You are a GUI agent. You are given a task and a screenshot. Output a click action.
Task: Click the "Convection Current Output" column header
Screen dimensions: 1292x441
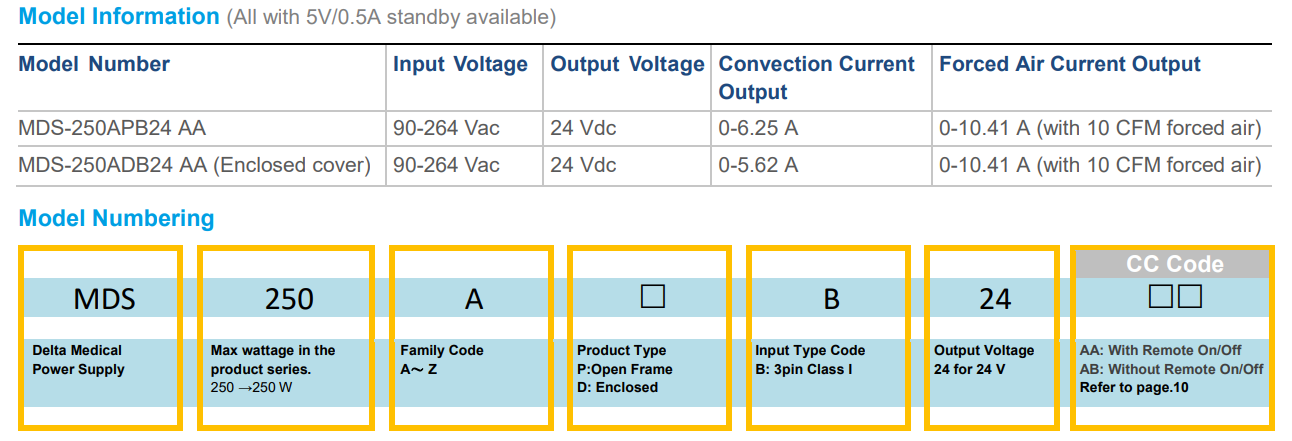click(x=816, y=78)
